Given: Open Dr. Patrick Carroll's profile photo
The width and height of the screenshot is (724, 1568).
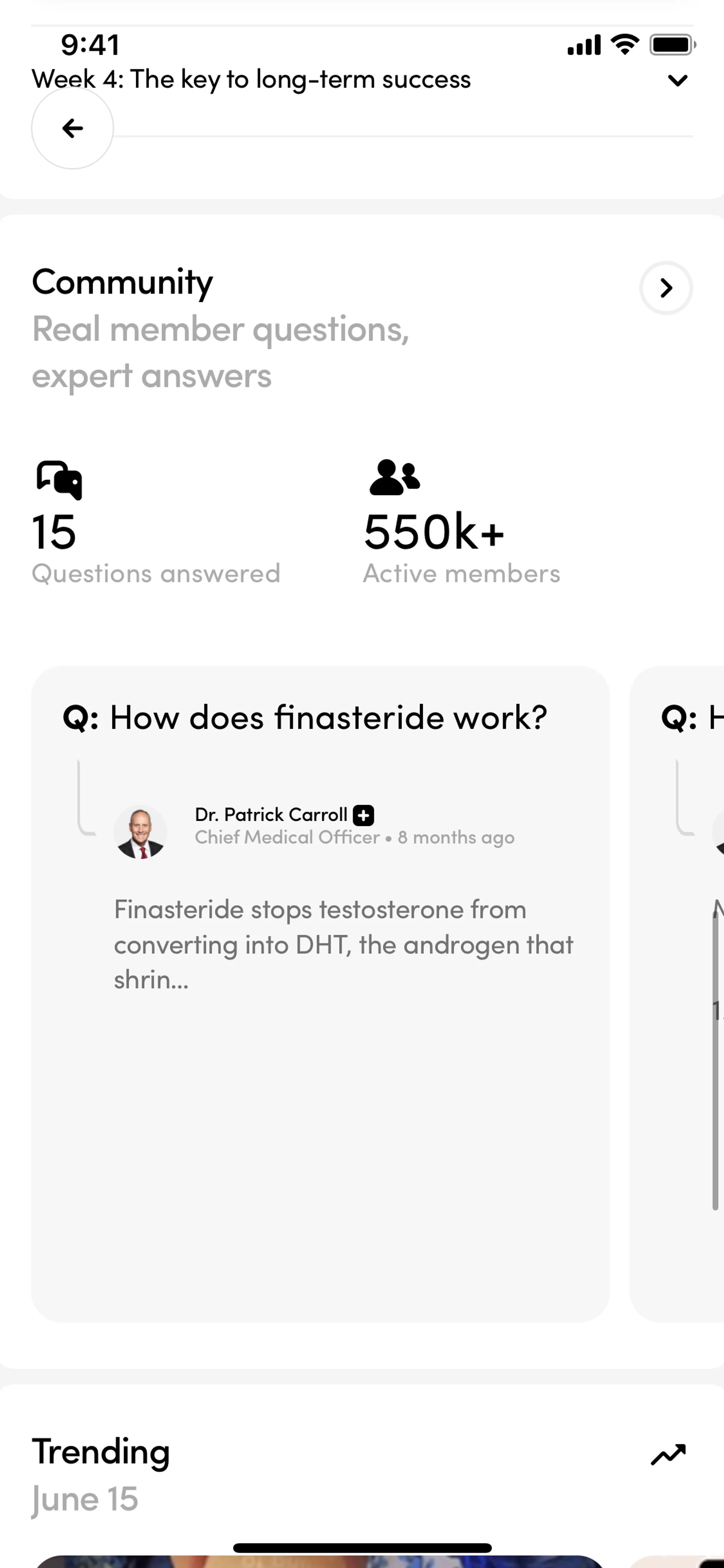Looking at the screenshot, I should click(141, 832).
